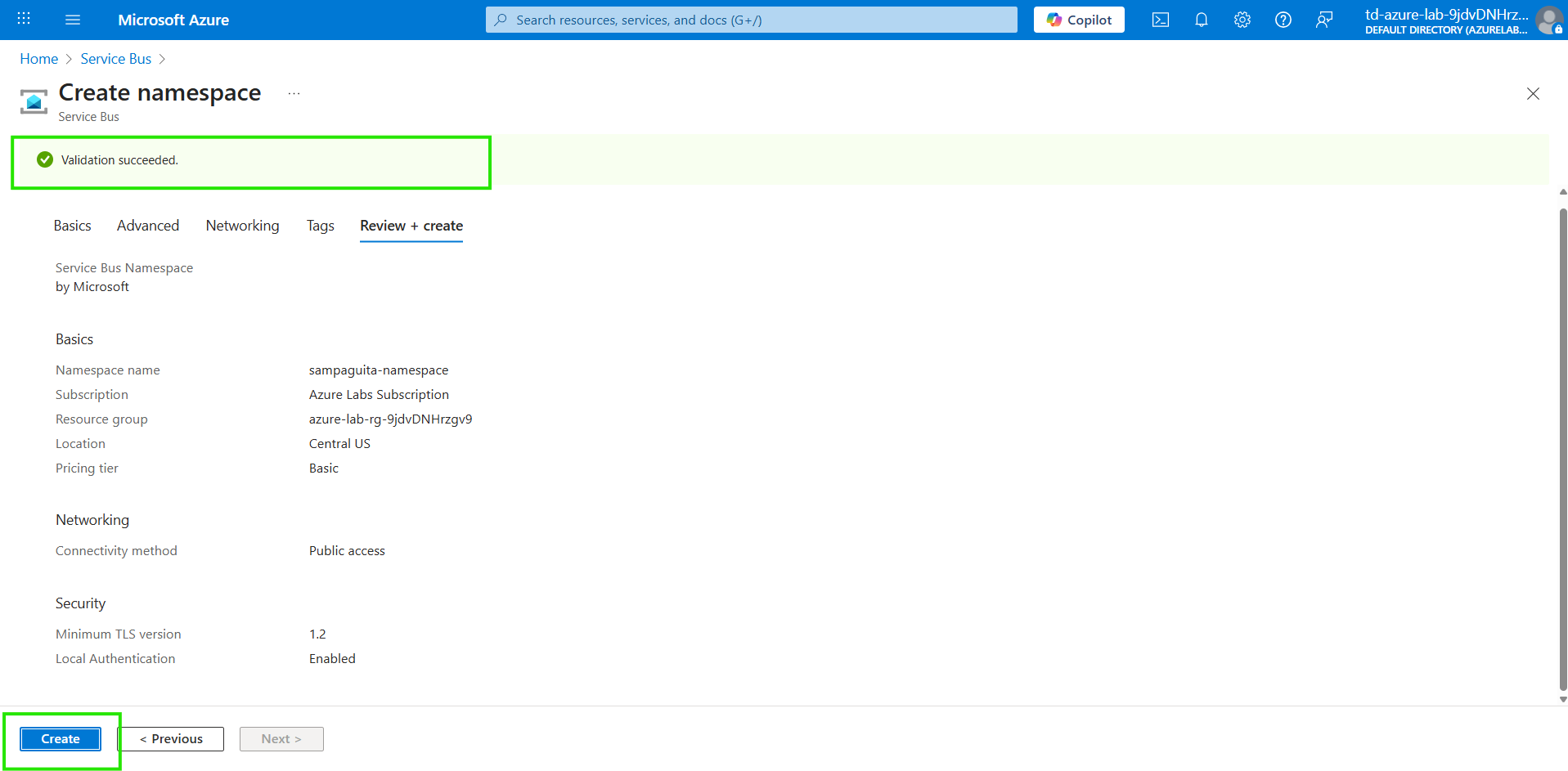This screenshot has height=771, width=1568.
Task: Close the Create namespace blade
Action: click(x=1532, y=94)
